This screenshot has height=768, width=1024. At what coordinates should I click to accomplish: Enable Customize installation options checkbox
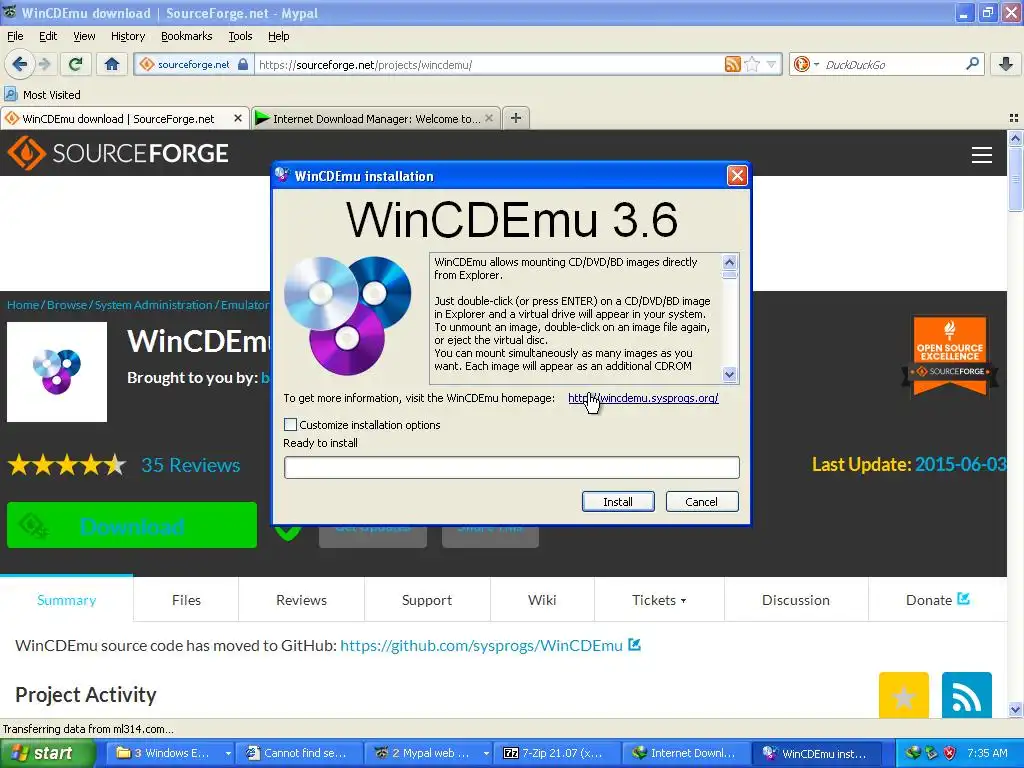coord(291,424)
